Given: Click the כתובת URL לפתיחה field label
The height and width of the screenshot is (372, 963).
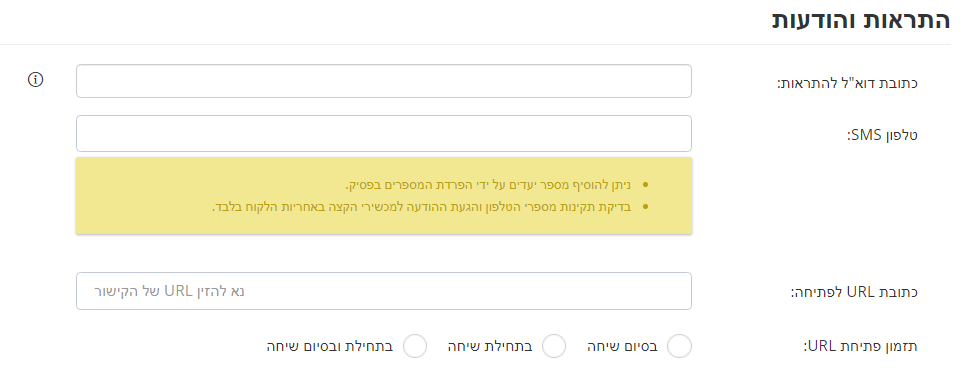Looking at the screenshot, I should pos(854,292).
